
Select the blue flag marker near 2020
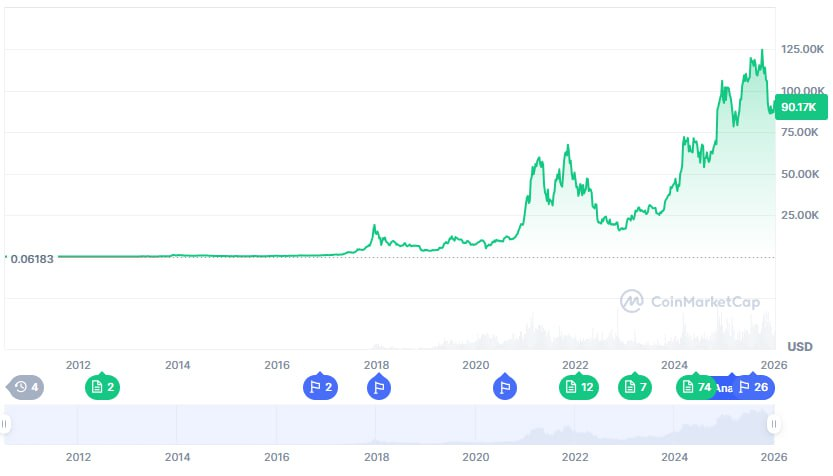pyautogui.click(x=504, y=387)
